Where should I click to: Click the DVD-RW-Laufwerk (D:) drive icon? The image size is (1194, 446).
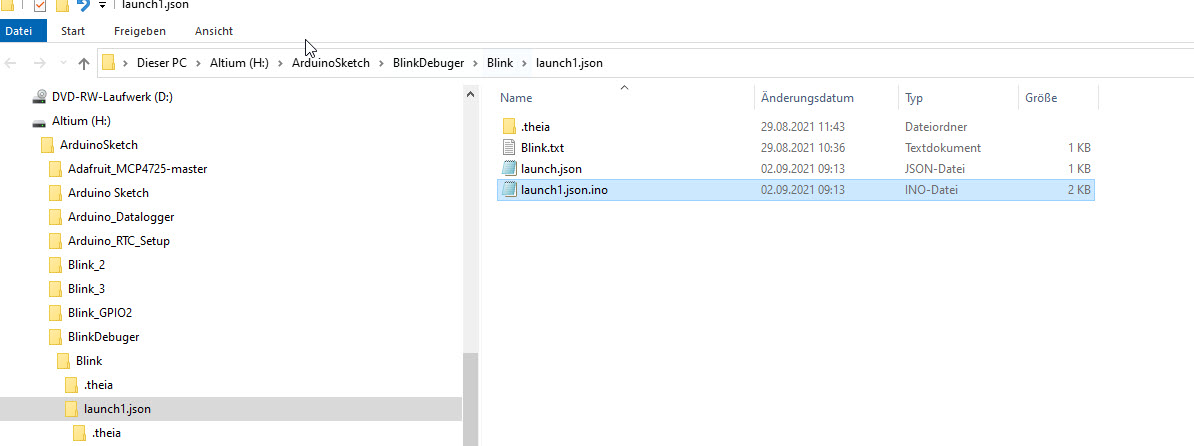39,97
